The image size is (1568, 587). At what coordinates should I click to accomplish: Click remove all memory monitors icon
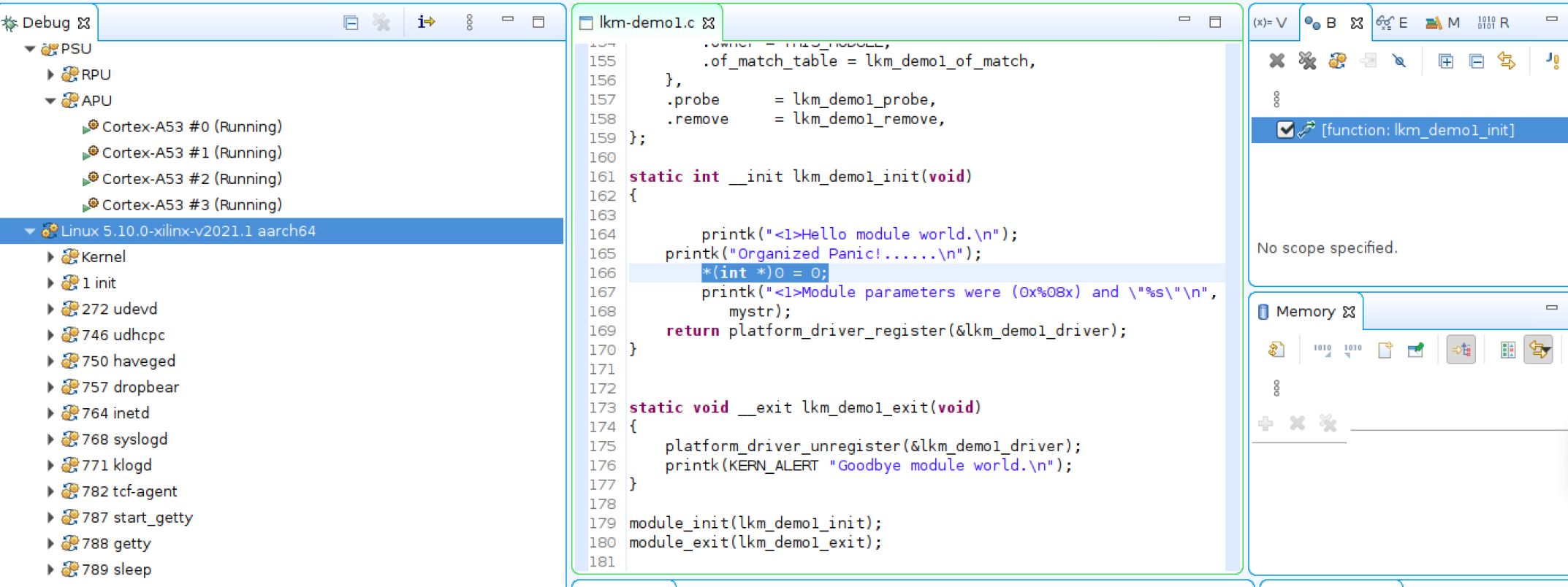tap(1328, 423)
